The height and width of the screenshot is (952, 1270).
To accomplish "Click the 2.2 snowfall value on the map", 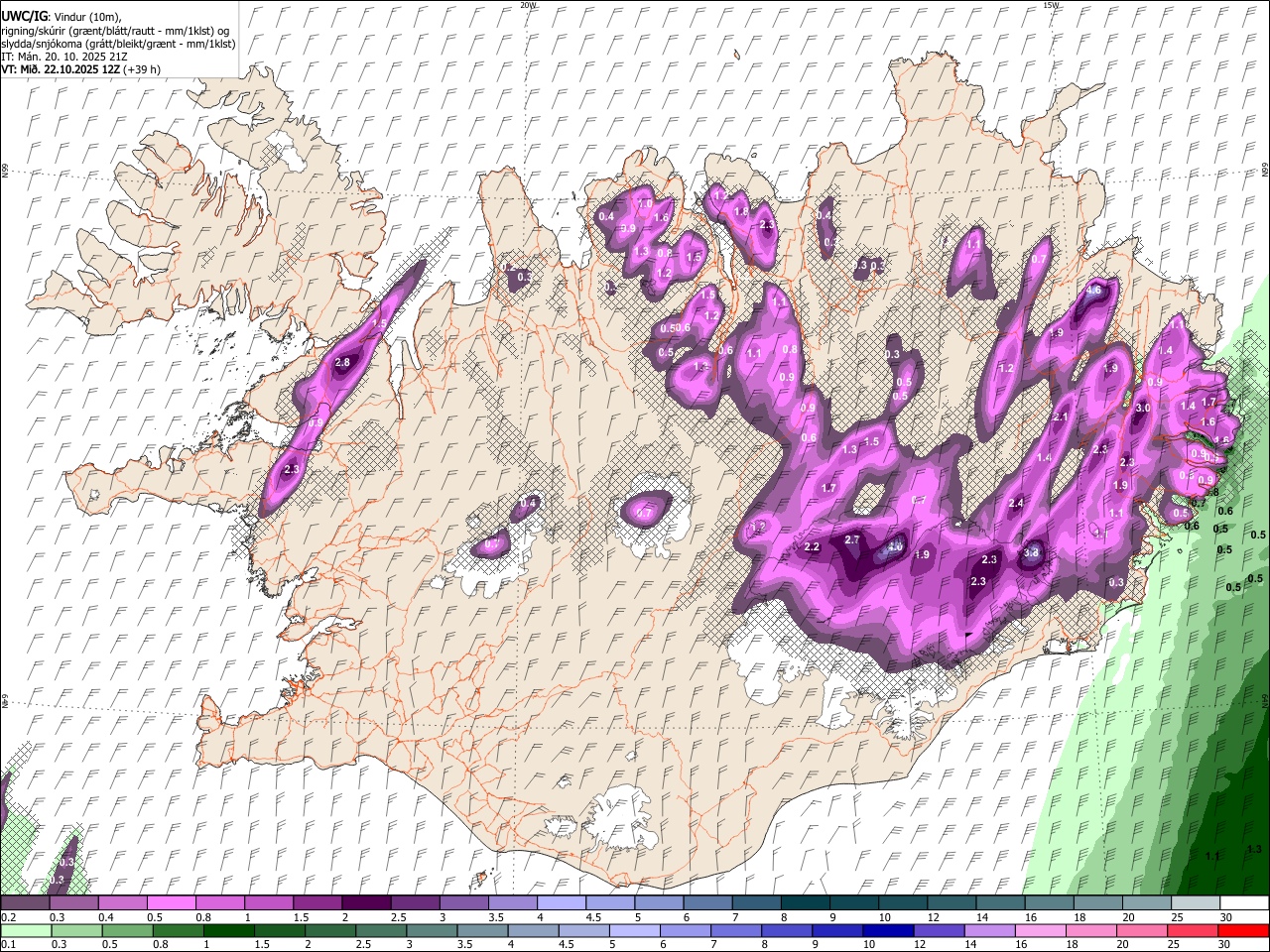I will pos(812,547).
